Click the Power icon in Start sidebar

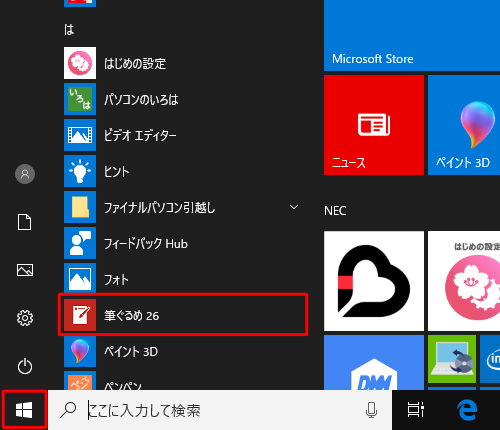(x=25, y=366)
